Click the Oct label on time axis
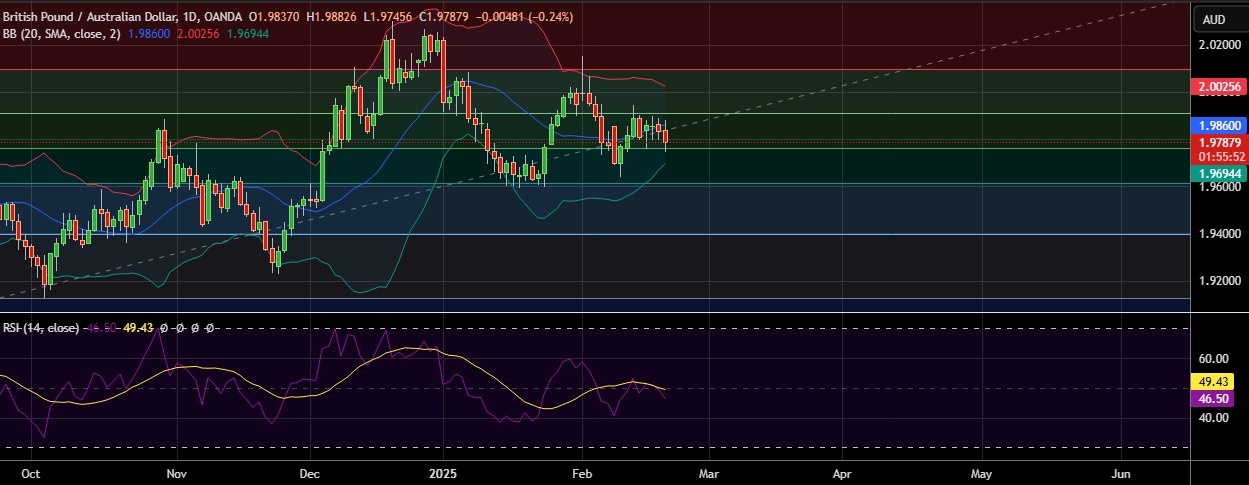Viewport: 1249px width, 485px height. click(31, 472)
